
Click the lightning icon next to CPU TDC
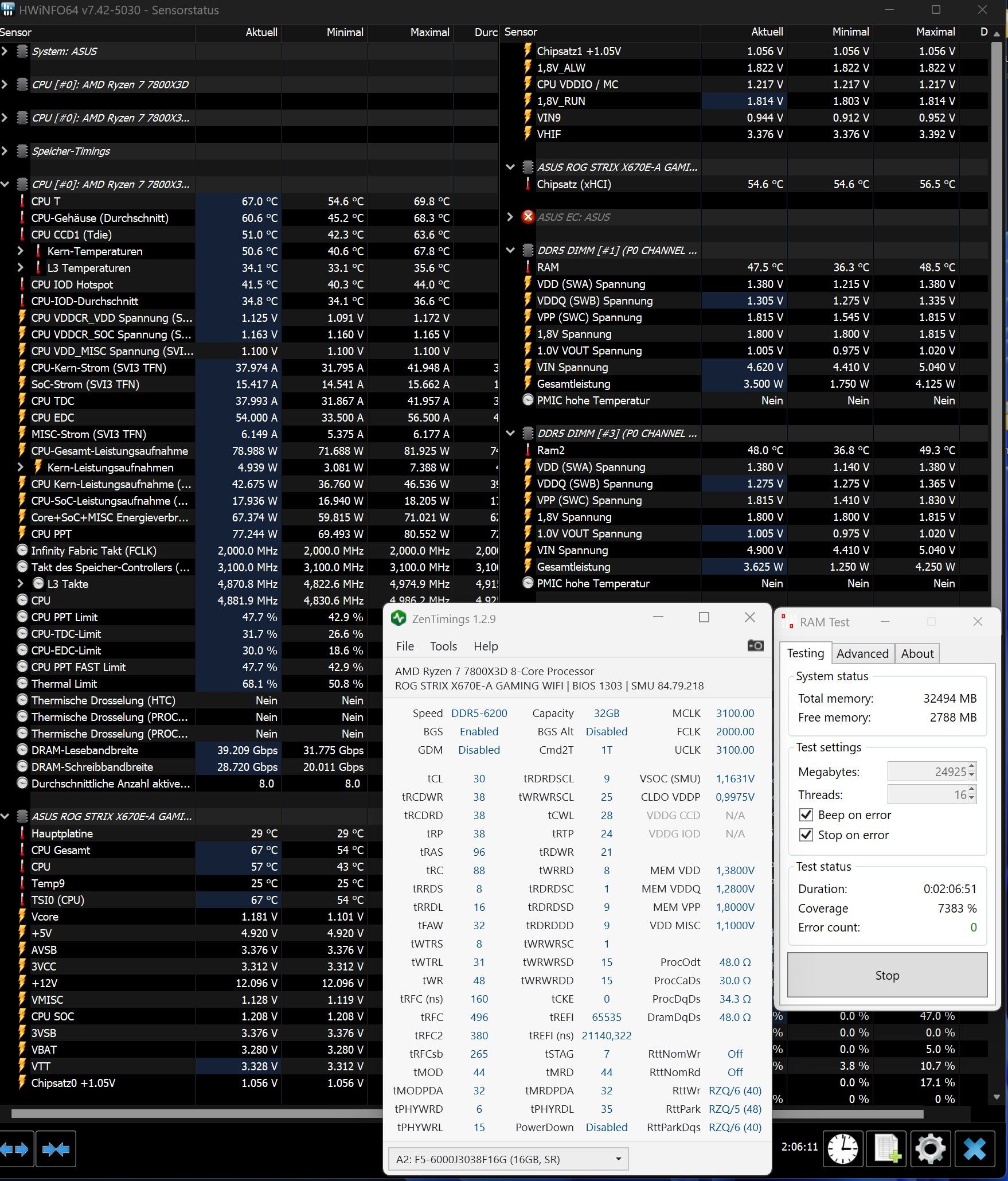pos(22,400)
